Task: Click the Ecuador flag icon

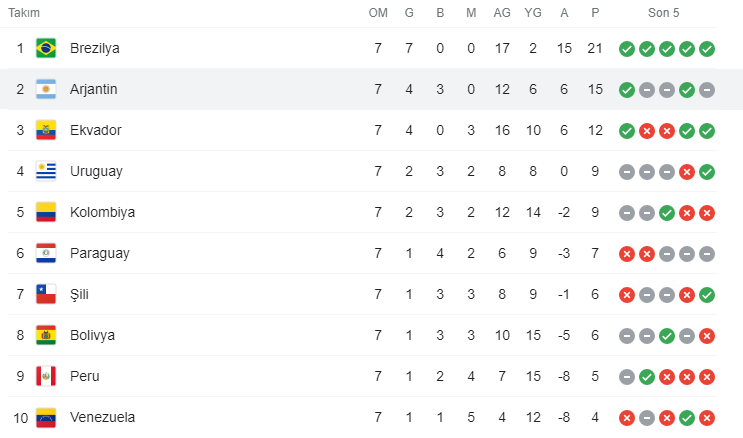Action: pos(46,130)
